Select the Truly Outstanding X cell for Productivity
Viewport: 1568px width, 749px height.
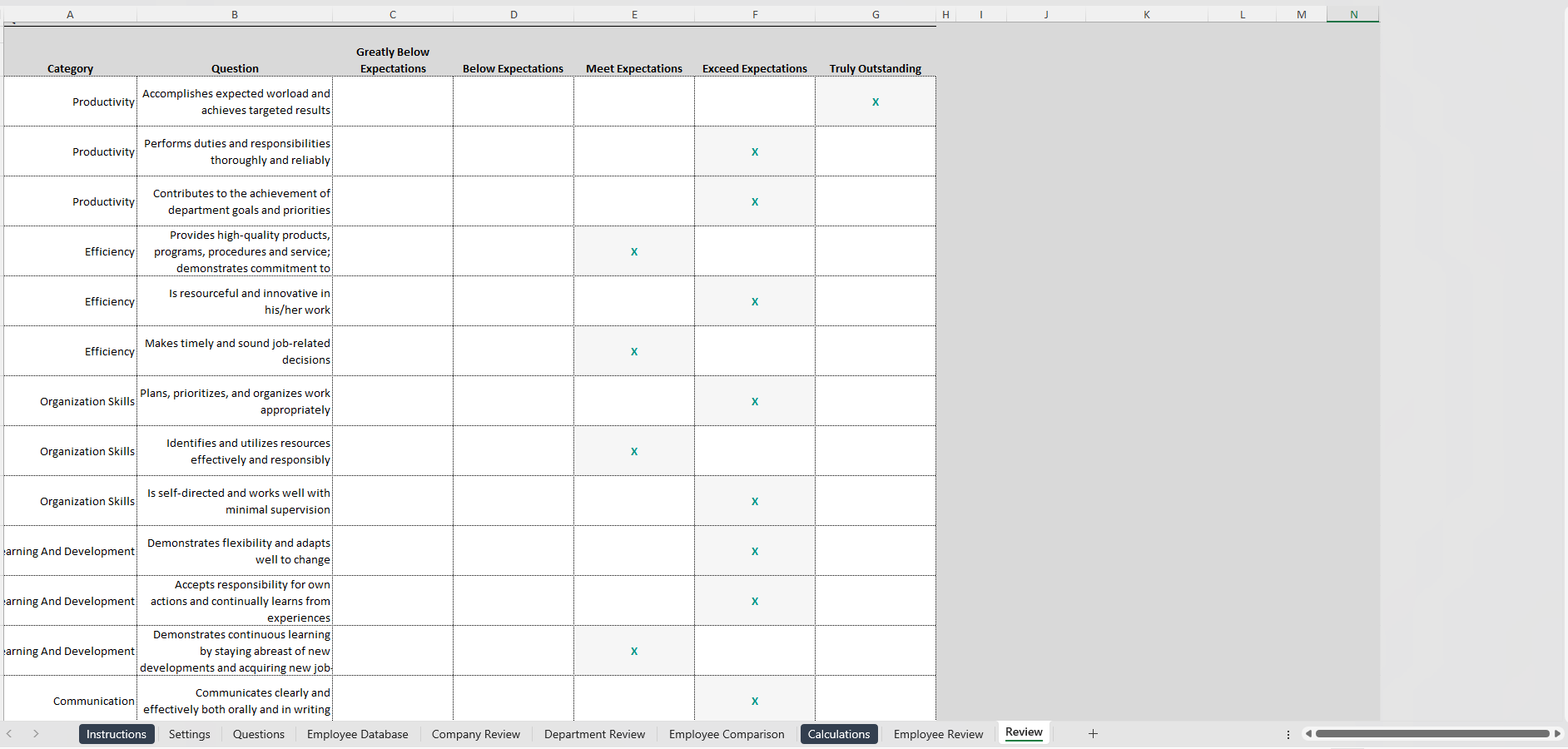(875, 102)
